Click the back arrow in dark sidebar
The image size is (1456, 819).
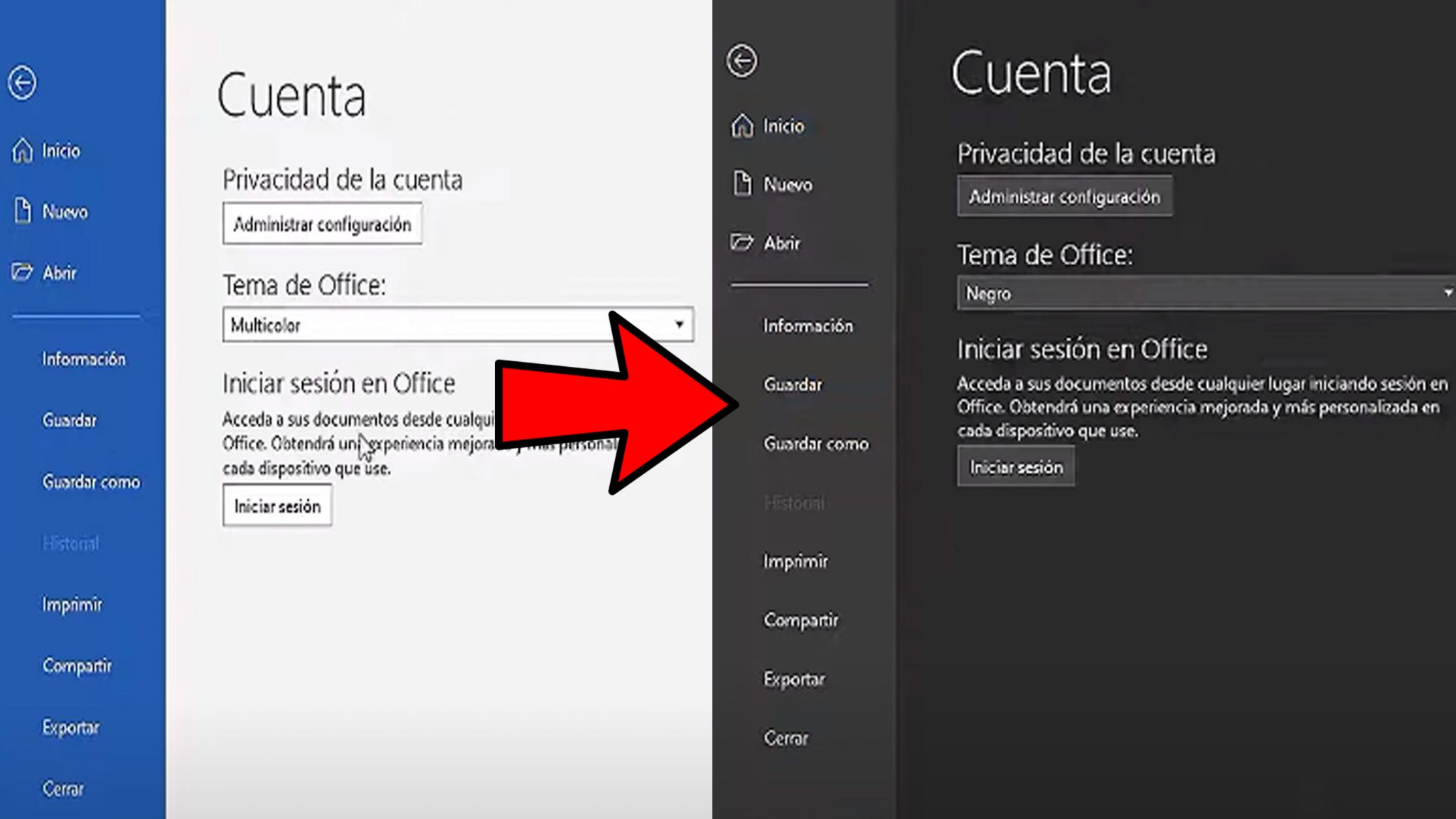click(742, 60)
